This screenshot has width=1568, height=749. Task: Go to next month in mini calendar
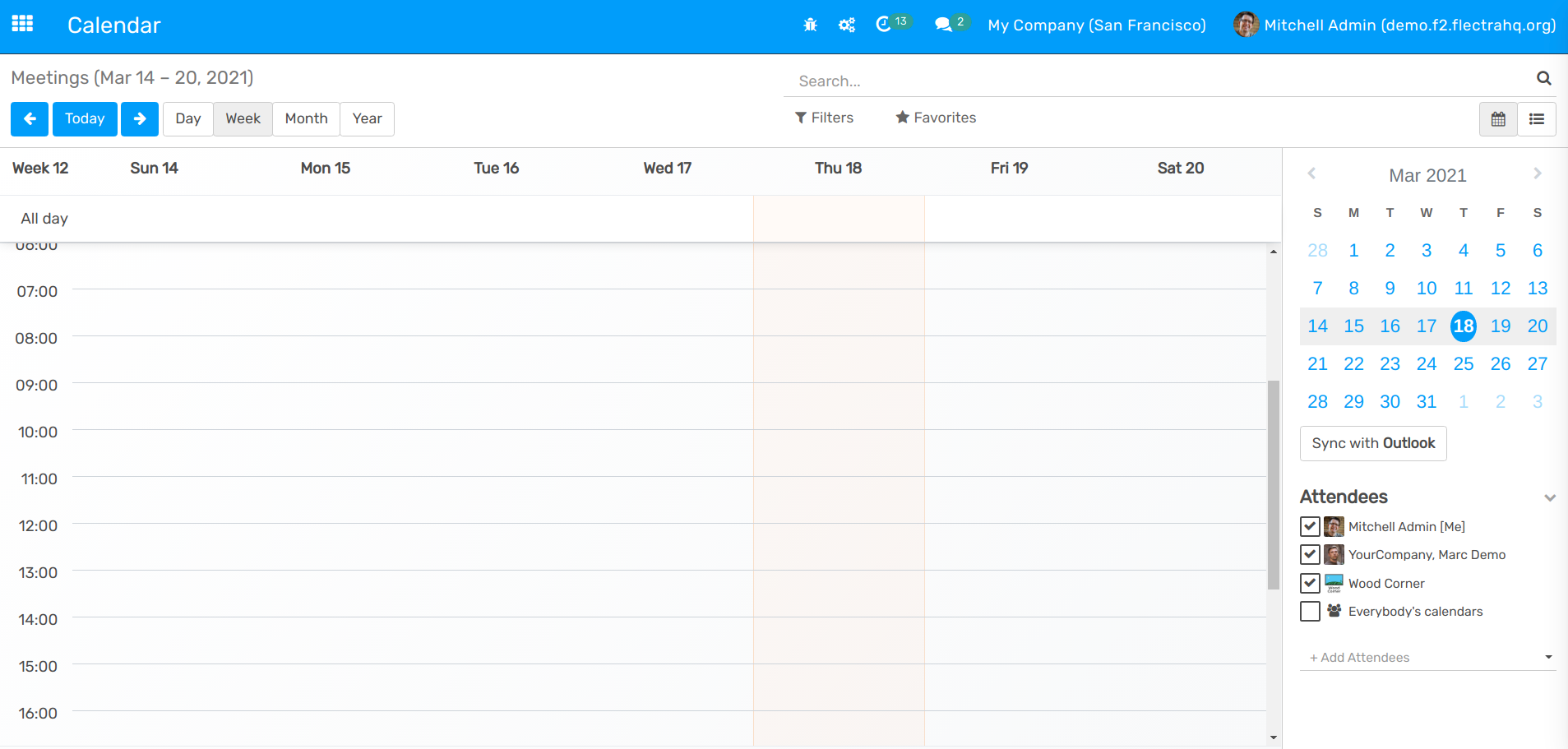pos(1536,173)
